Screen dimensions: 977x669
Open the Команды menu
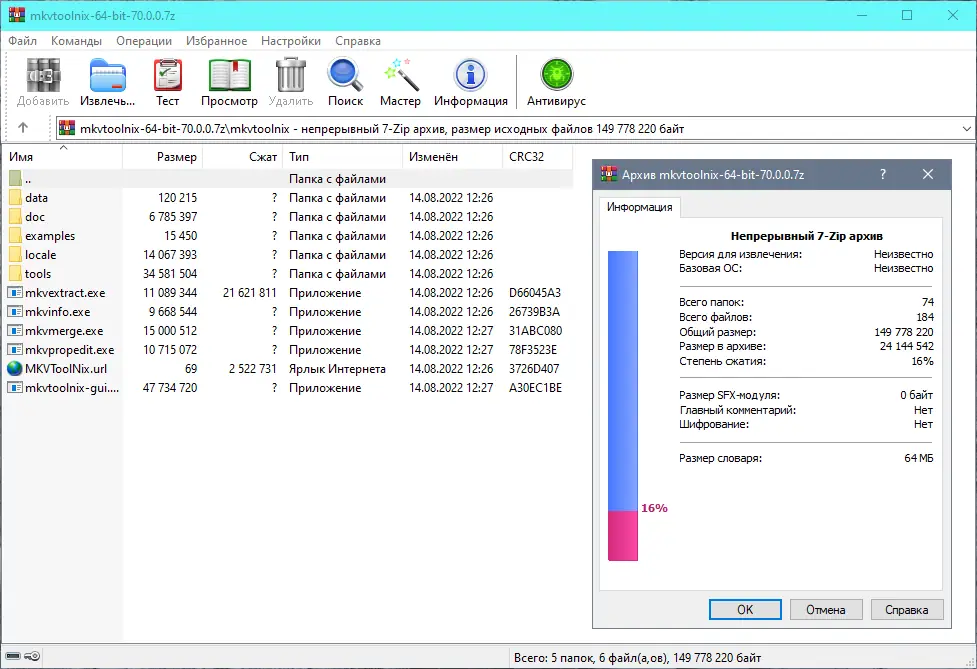(x=76, y=40)
